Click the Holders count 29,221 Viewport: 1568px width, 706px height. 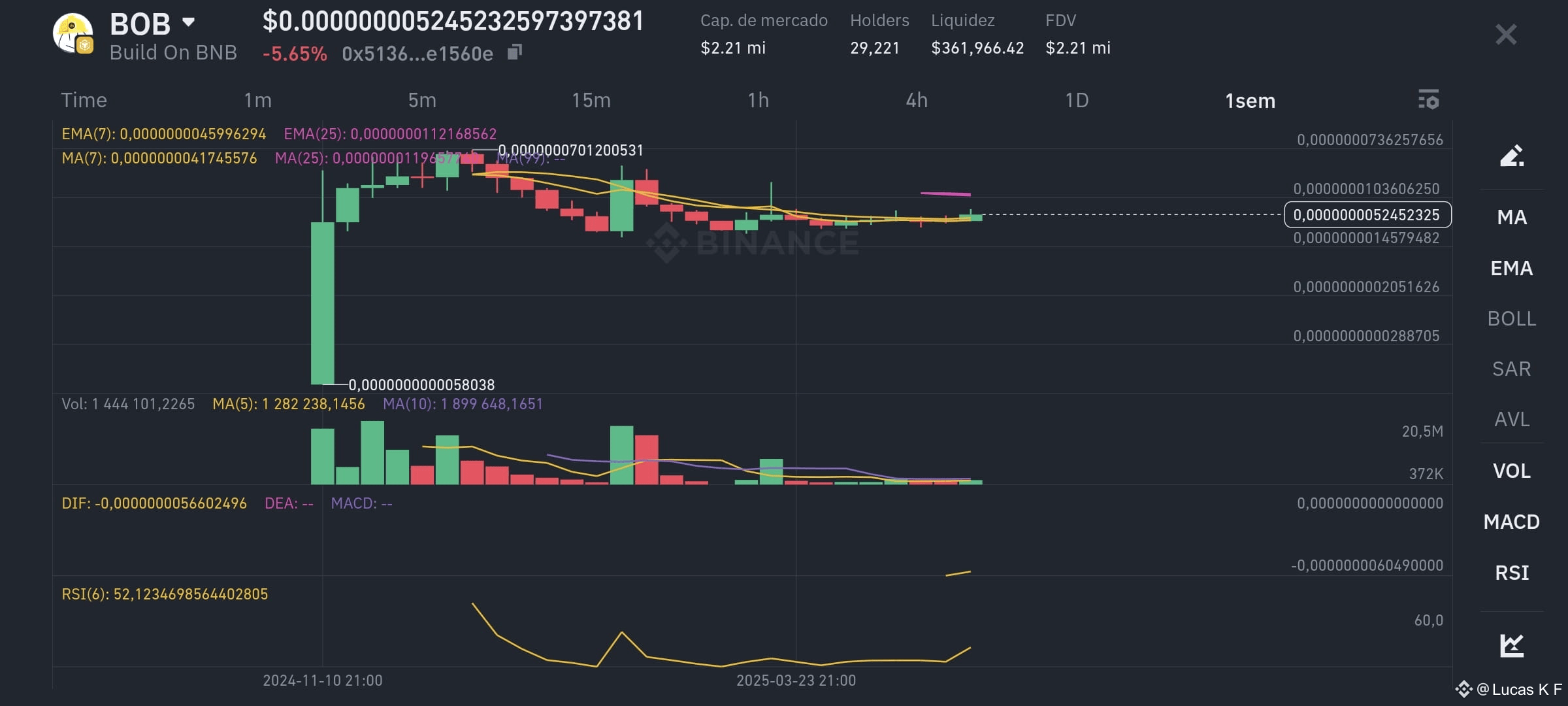click(875, 48)
